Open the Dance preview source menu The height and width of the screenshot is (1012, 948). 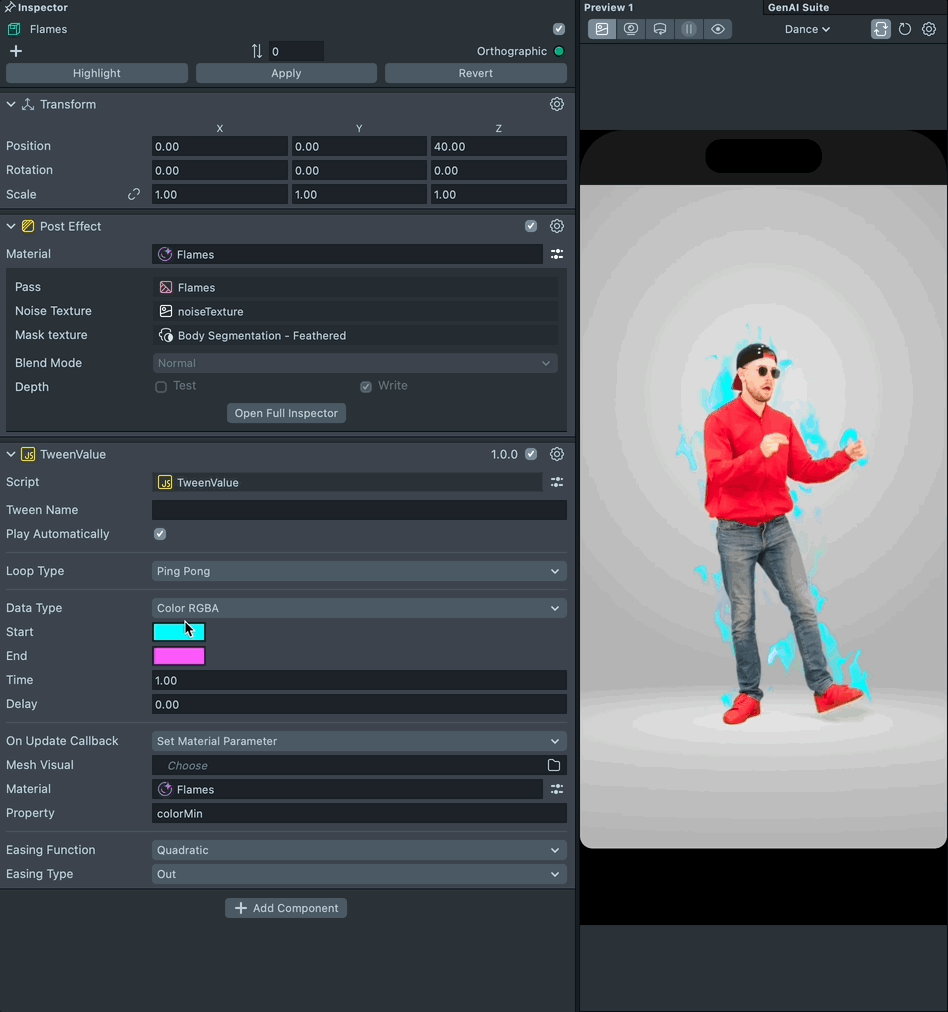click(807, 29)
